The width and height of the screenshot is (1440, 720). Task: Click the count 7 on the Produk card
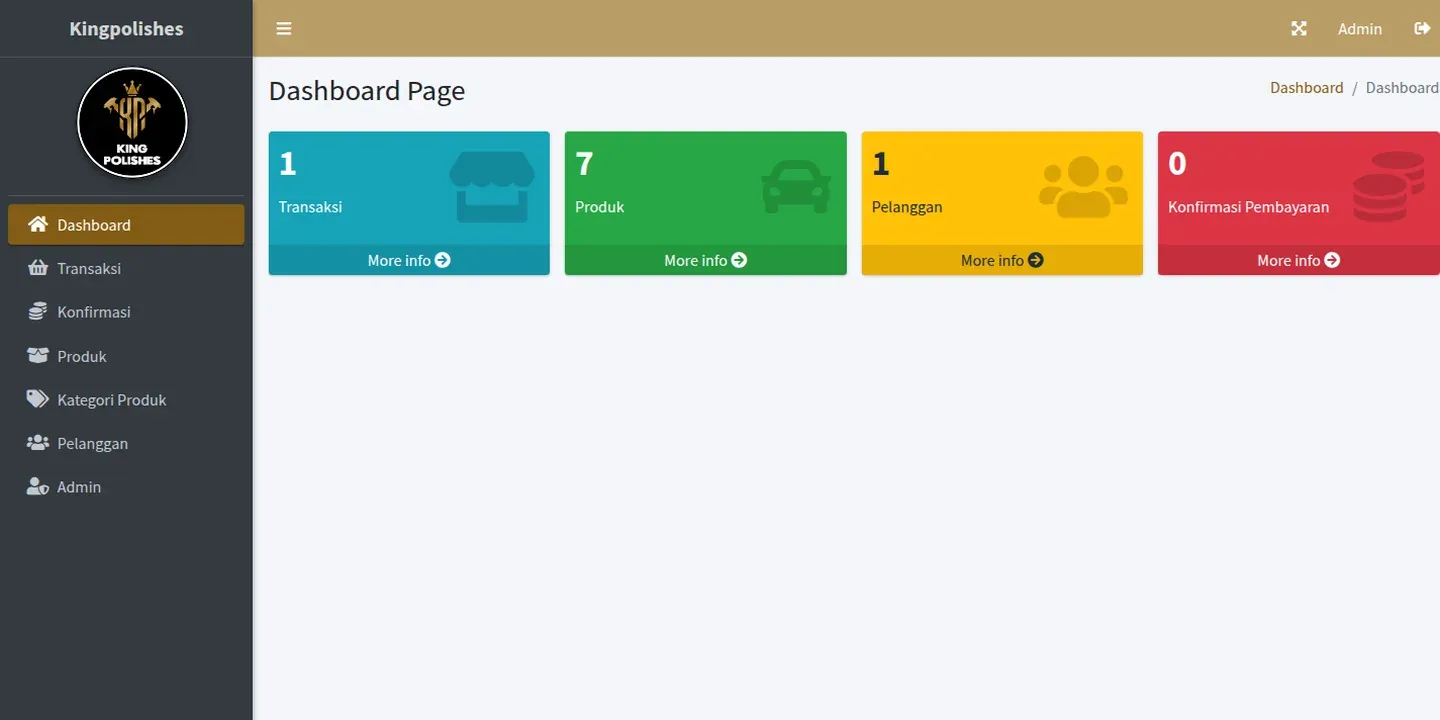click(585, 163)
